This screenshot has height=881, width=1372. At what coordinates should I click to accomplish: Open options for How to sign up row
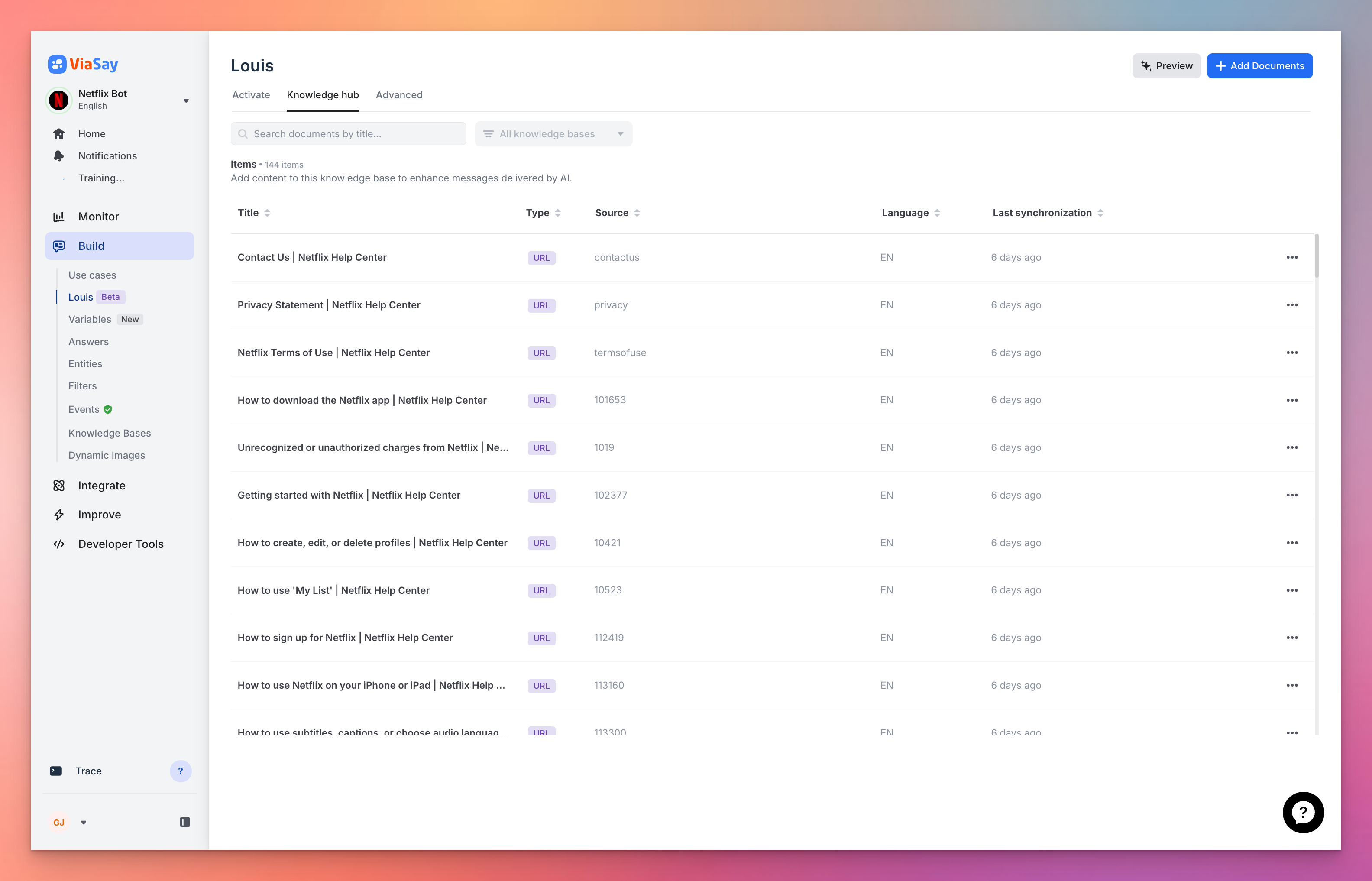(x=1292, y=637)
